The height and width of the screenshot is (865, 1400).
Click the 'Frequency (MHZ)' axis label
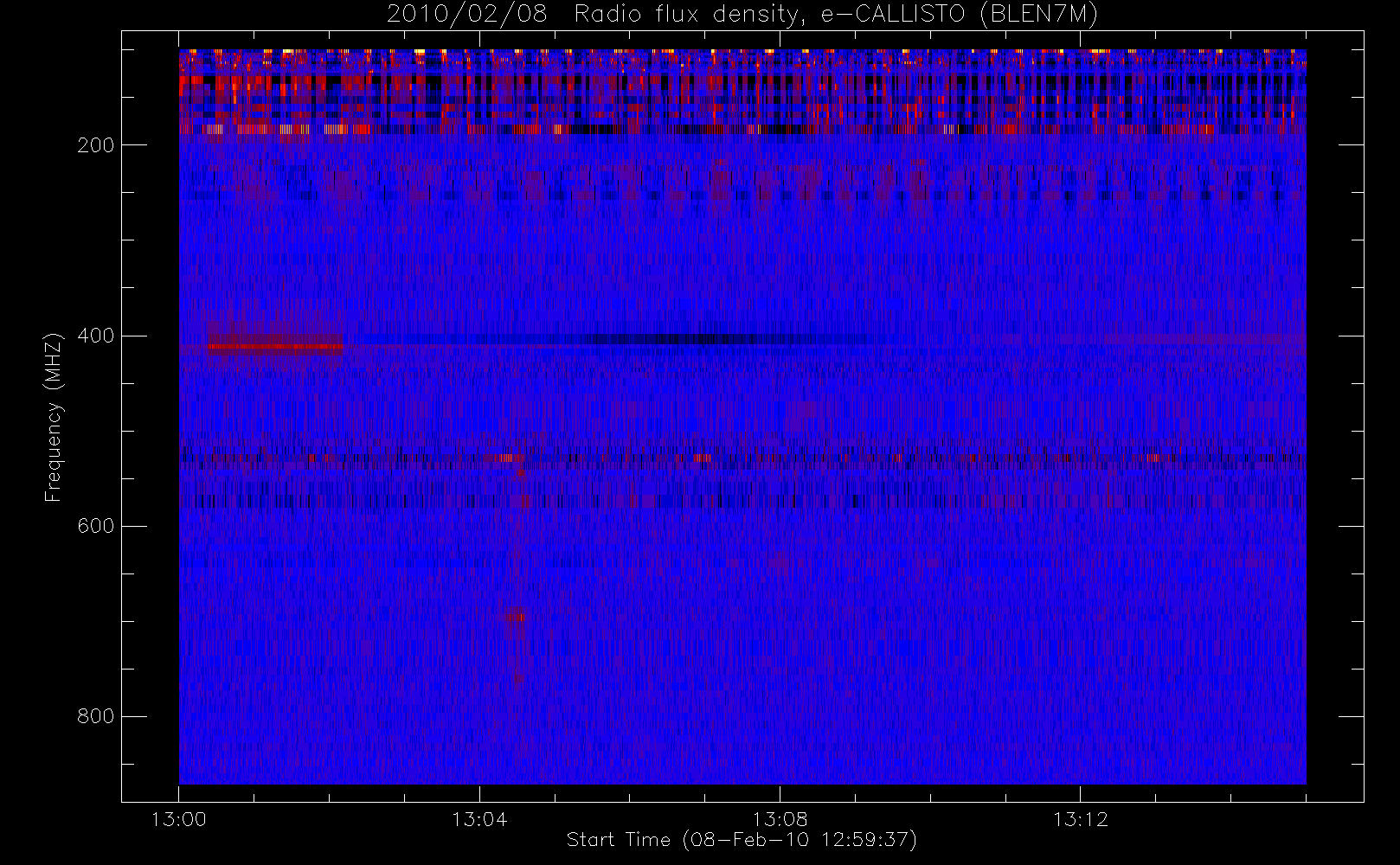click(54, 416)
